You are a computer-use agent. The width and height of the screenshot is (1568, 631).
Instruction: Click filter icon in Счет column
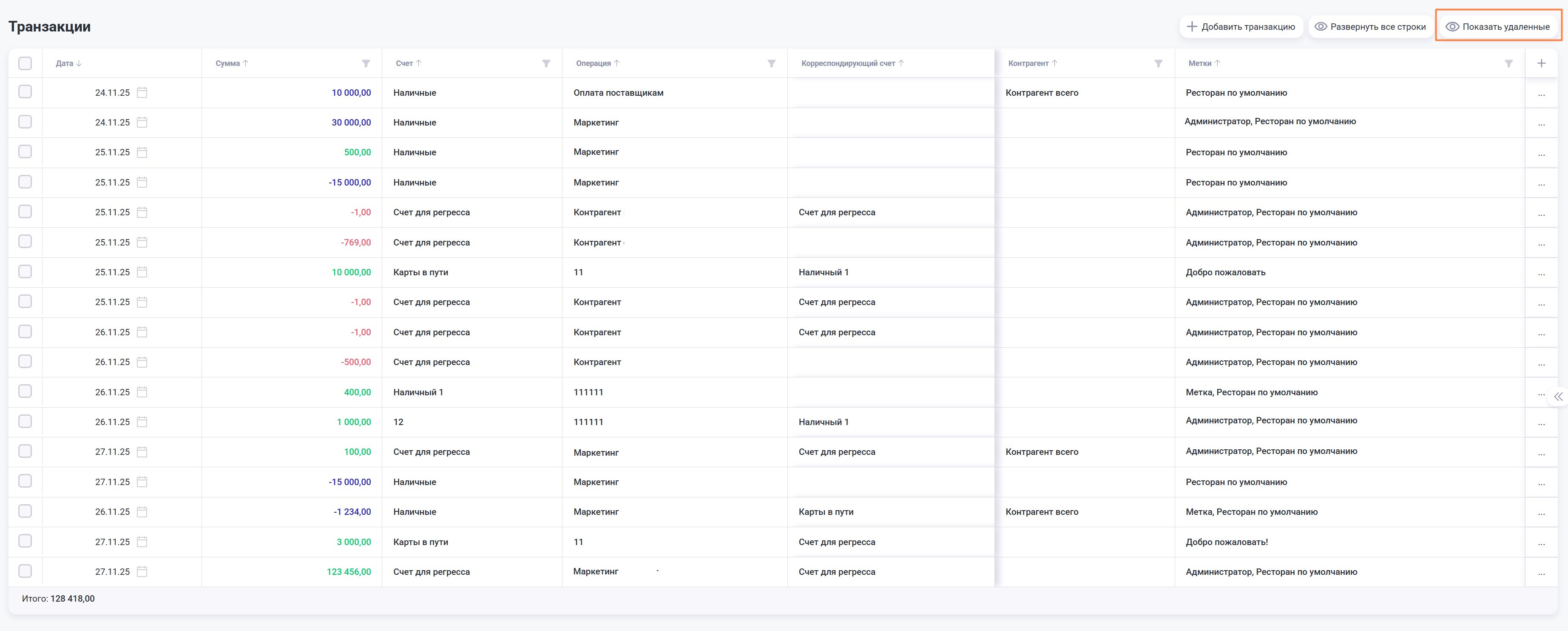point(546,63)
